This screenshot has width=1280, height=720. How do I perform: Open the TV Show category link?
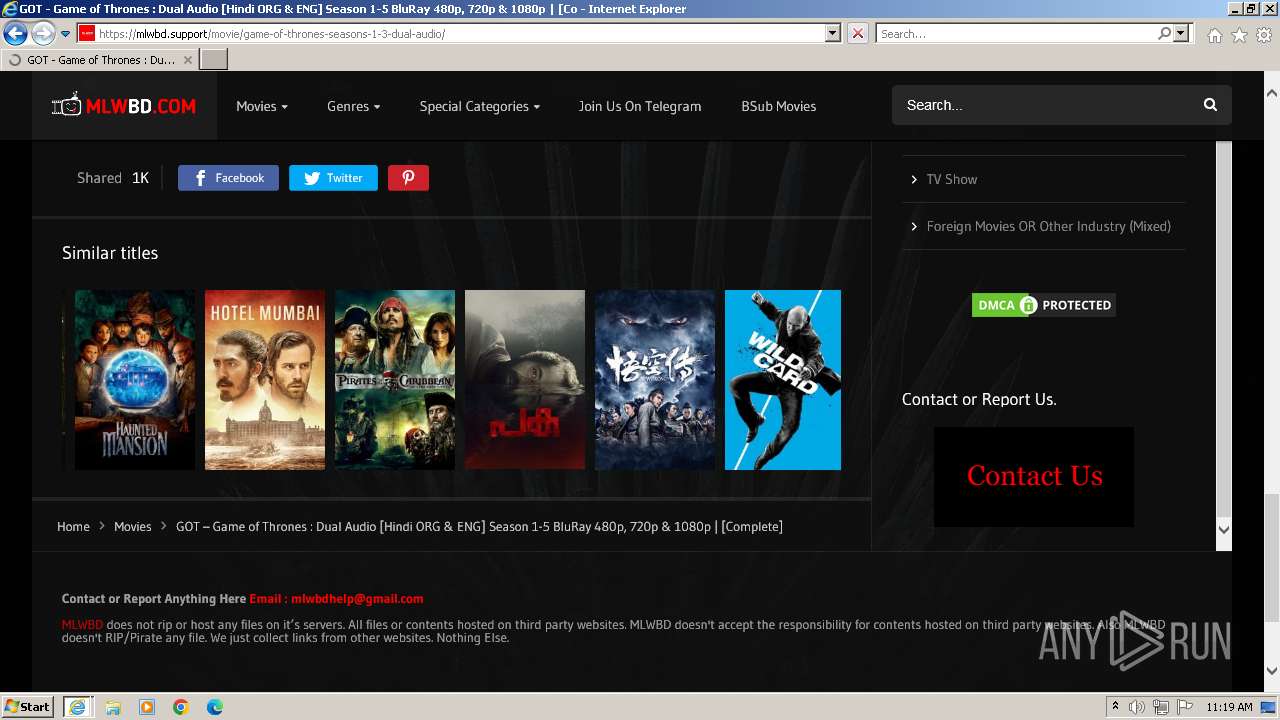coord(951,179)
